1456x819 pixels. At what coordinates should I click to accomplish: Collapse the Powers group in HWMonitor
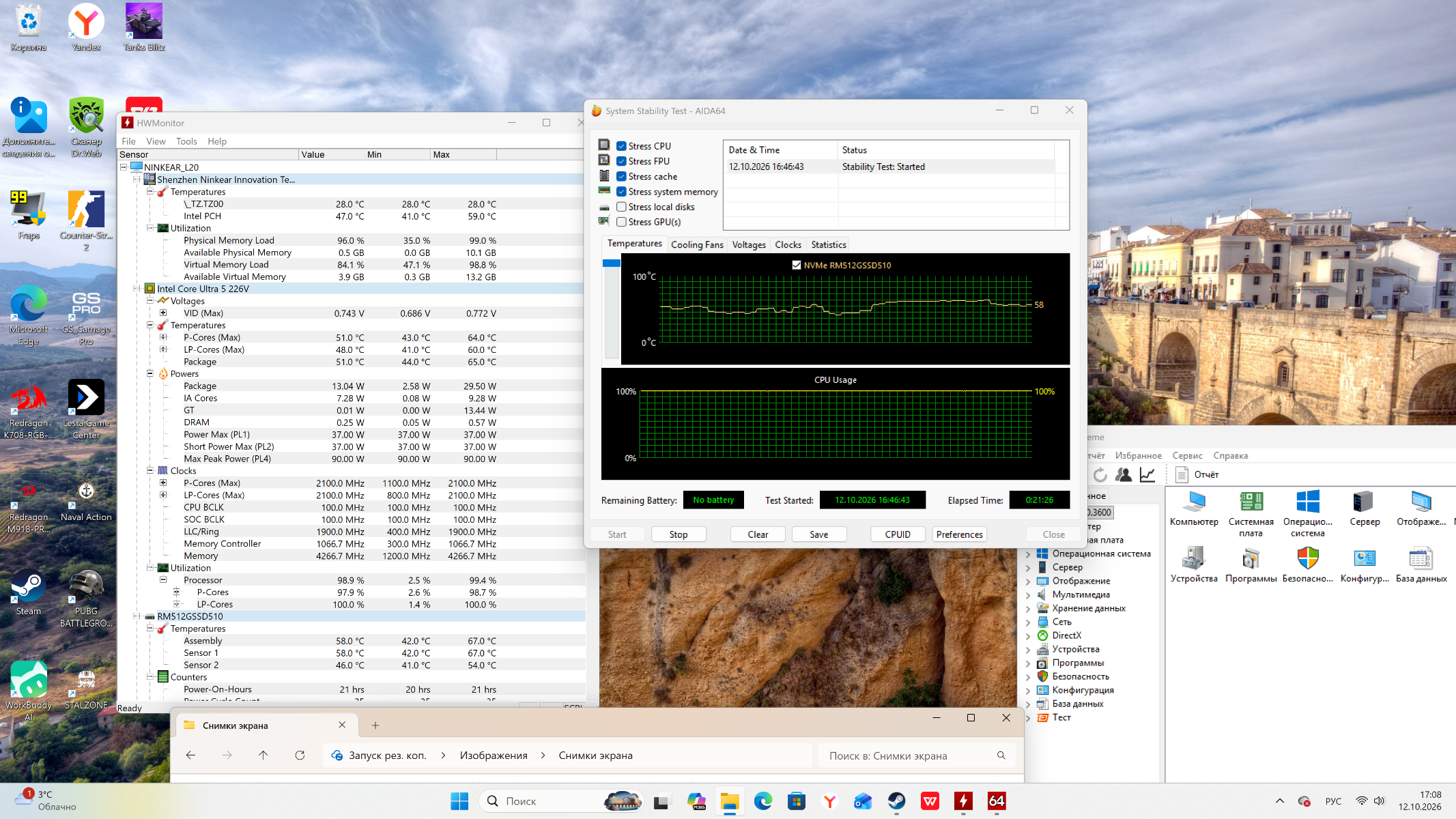click(150, 374)
